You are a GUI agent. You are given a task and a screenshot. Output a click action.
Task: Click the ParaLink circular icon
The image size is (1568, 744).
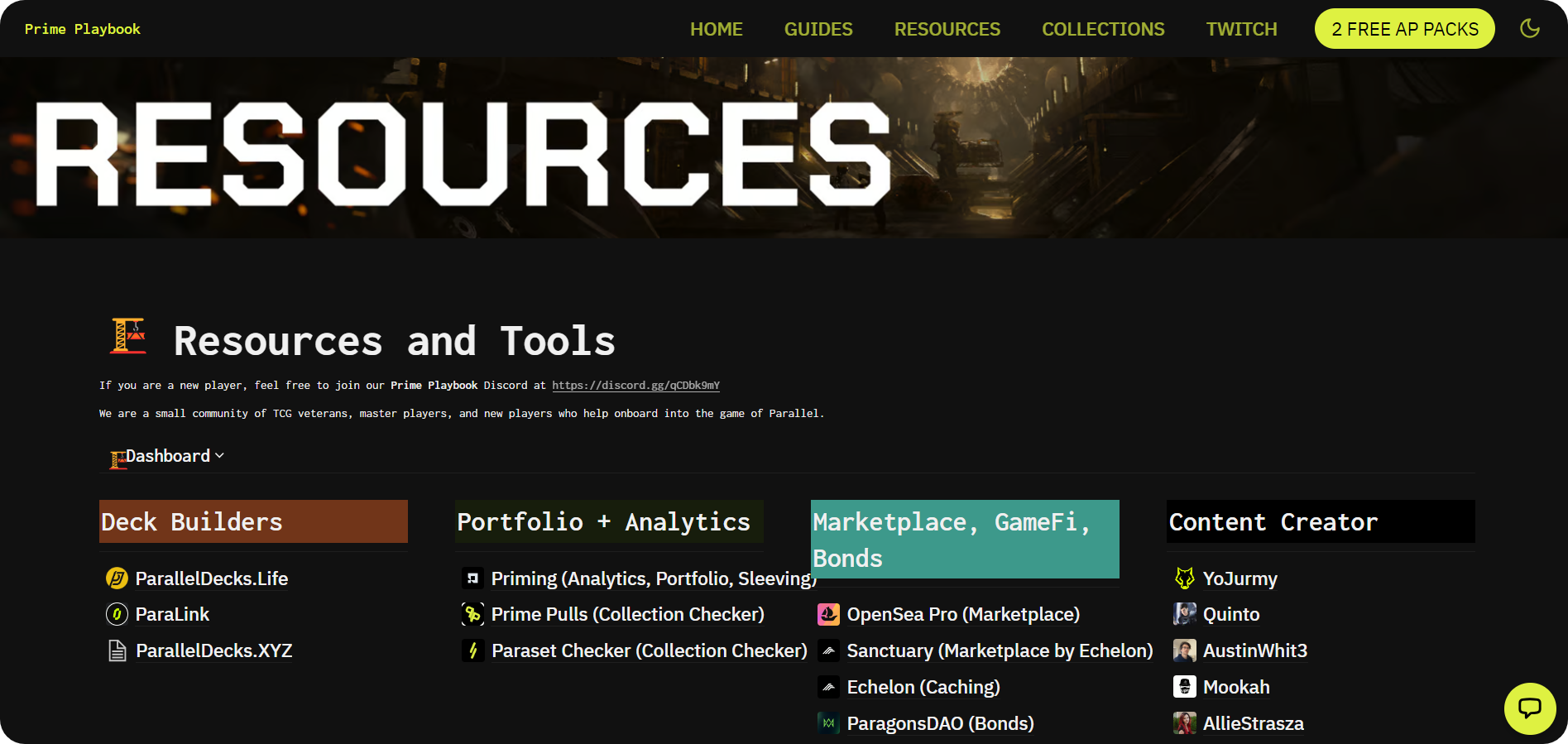click(117, 614)
